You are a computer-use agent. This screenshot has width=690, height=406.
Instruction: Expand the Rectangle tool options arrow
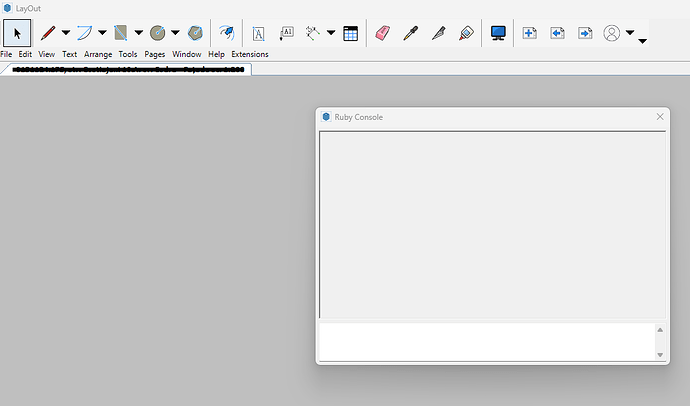click(139, 33)
